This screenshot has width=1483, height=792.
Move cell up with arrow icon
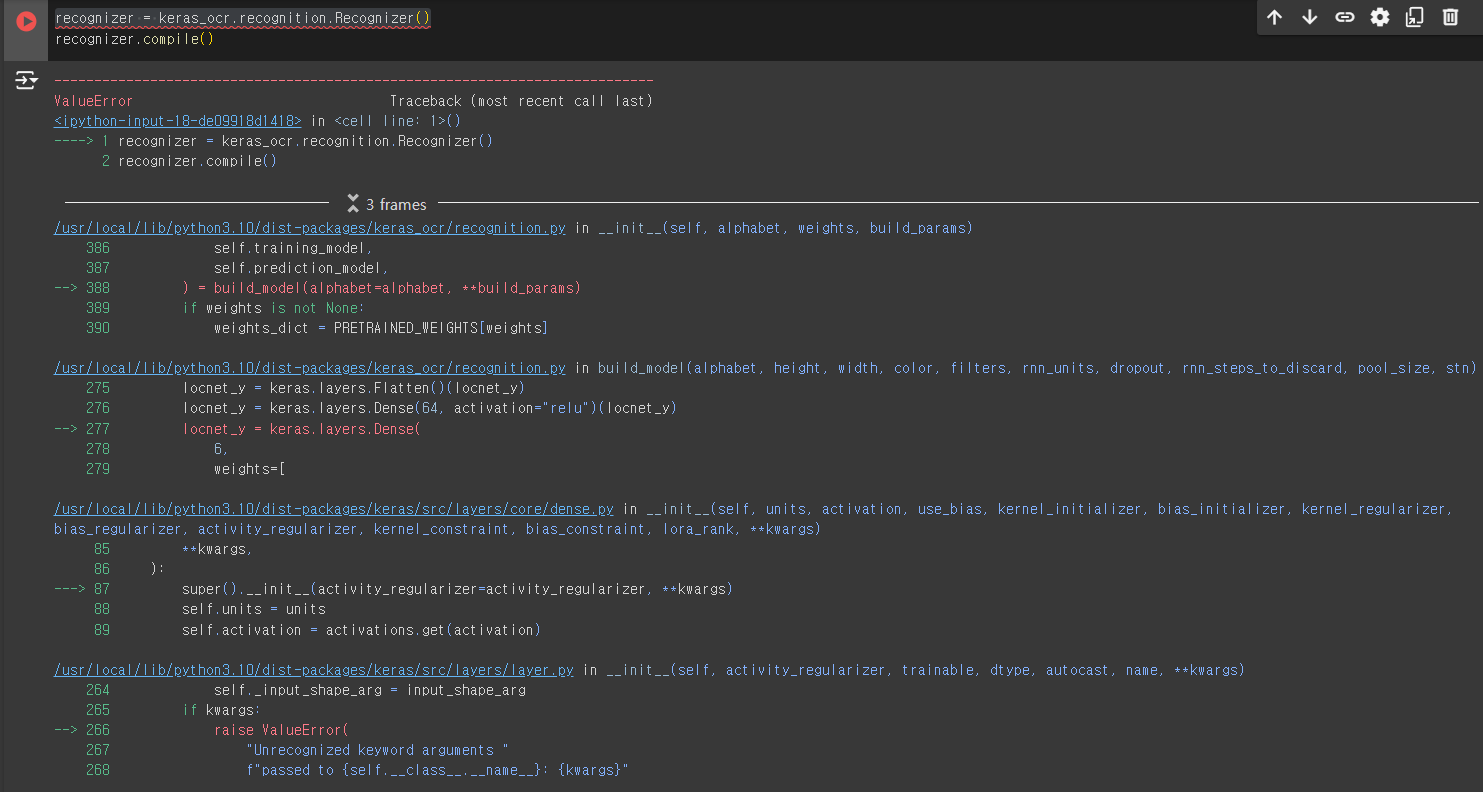tap(1274, 17)
